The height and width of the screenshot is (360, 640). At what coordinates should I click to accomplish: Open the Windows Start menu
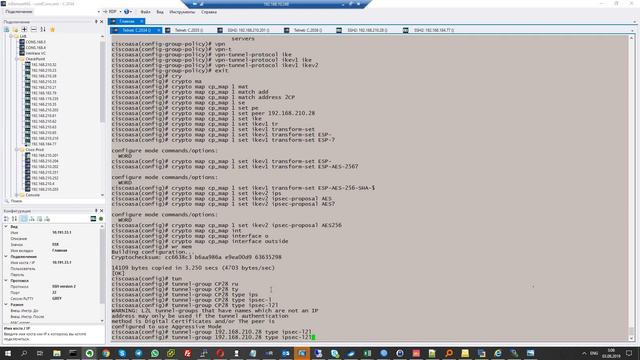(7, 353)
